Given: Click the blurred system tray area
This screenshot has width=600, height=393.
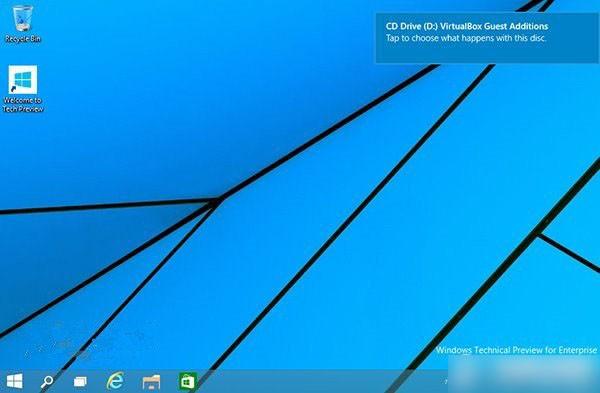Looking at the screenshot, I should (523, 374).
